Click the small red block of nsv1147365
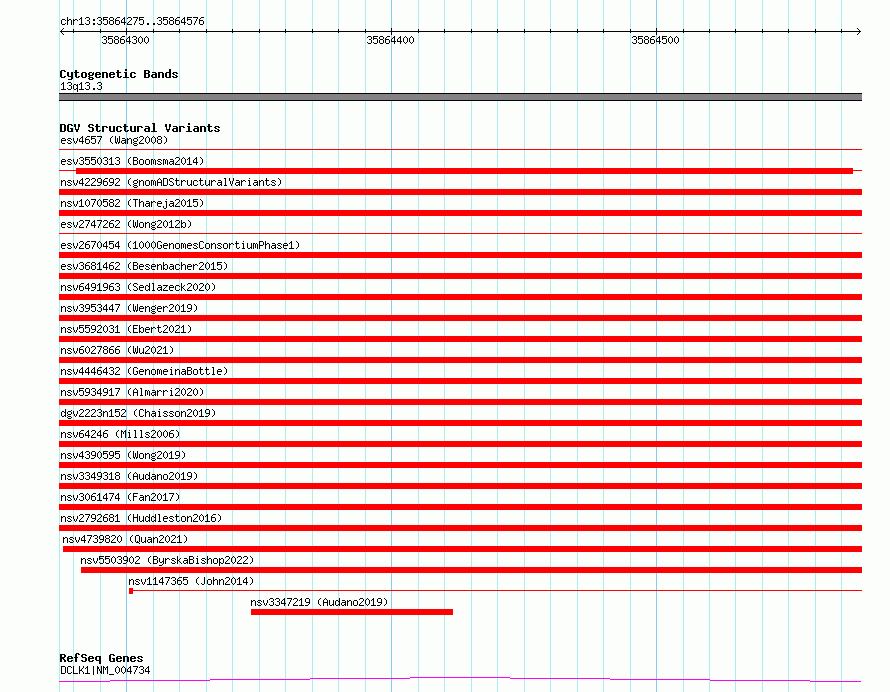This screenshot has width=890, height=692. click(131, 591)
